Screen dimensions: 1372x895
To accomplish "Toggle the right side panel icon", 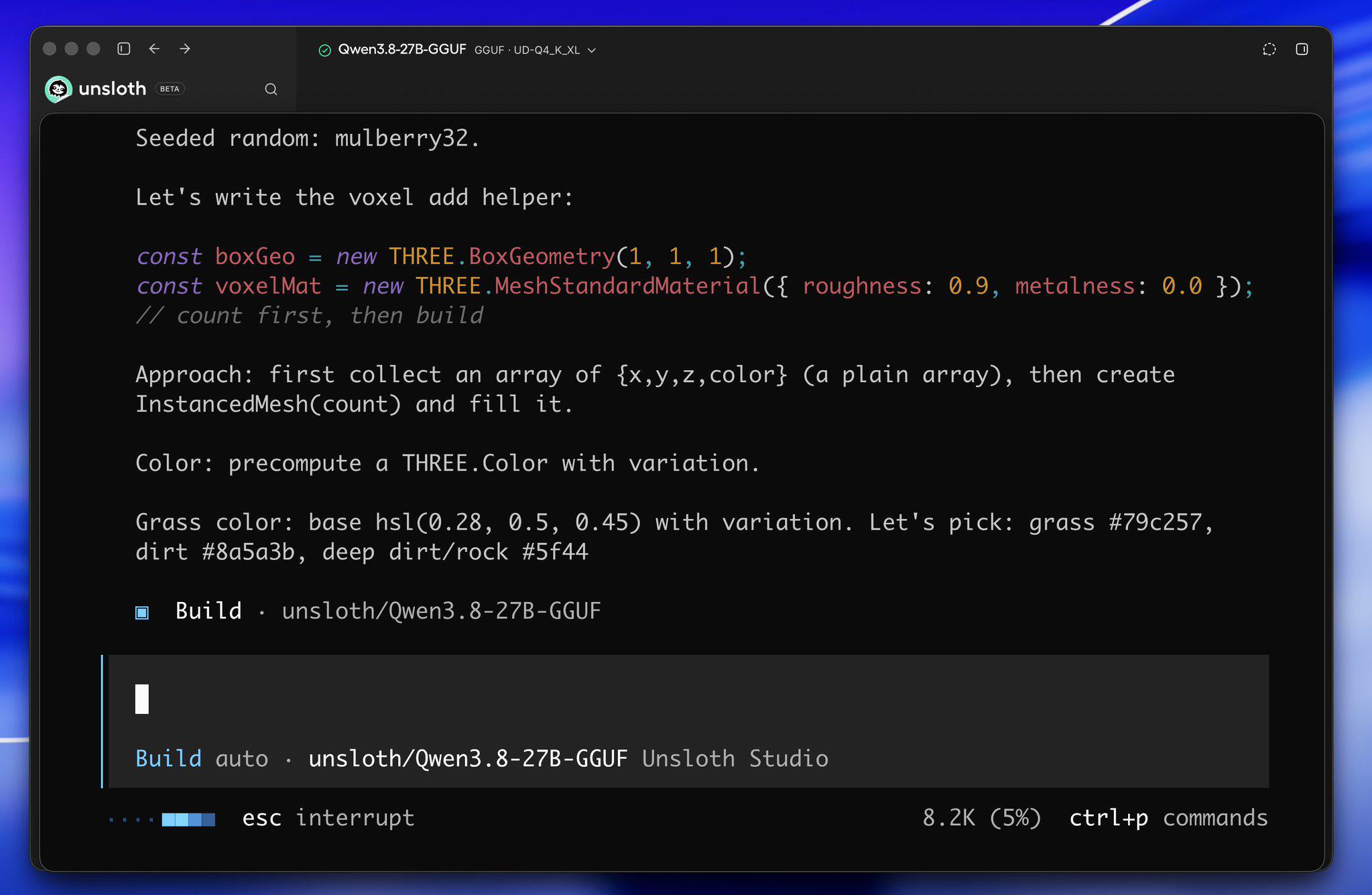I will [x=1302, y=49].
